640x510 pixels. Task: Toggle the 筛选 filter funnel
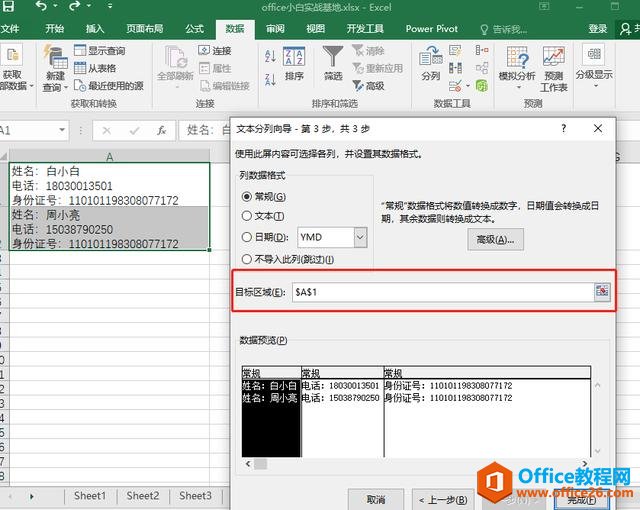click(333, 63)
